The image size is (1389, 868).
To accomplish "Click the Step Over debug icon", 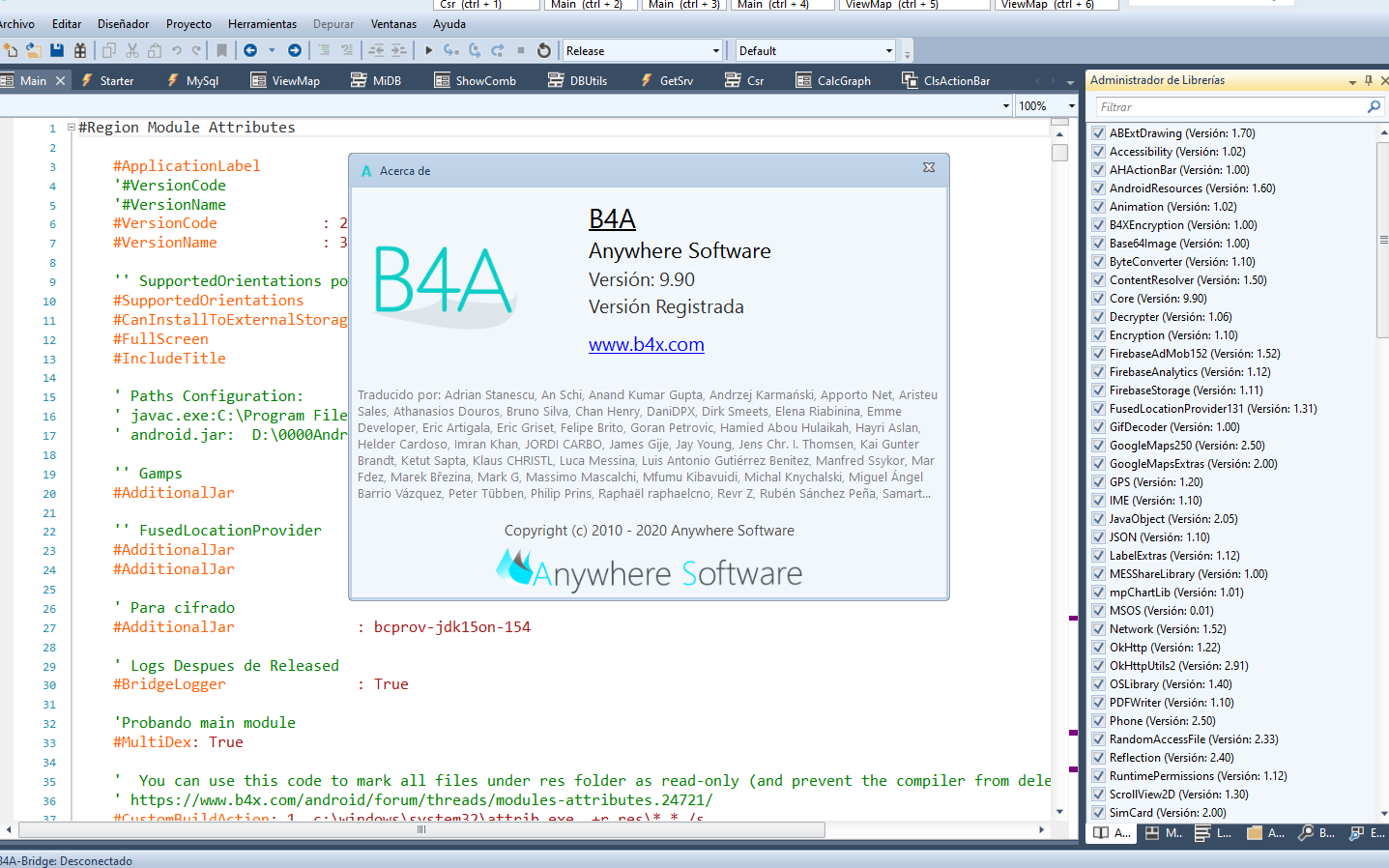I will tap(475, 50).
